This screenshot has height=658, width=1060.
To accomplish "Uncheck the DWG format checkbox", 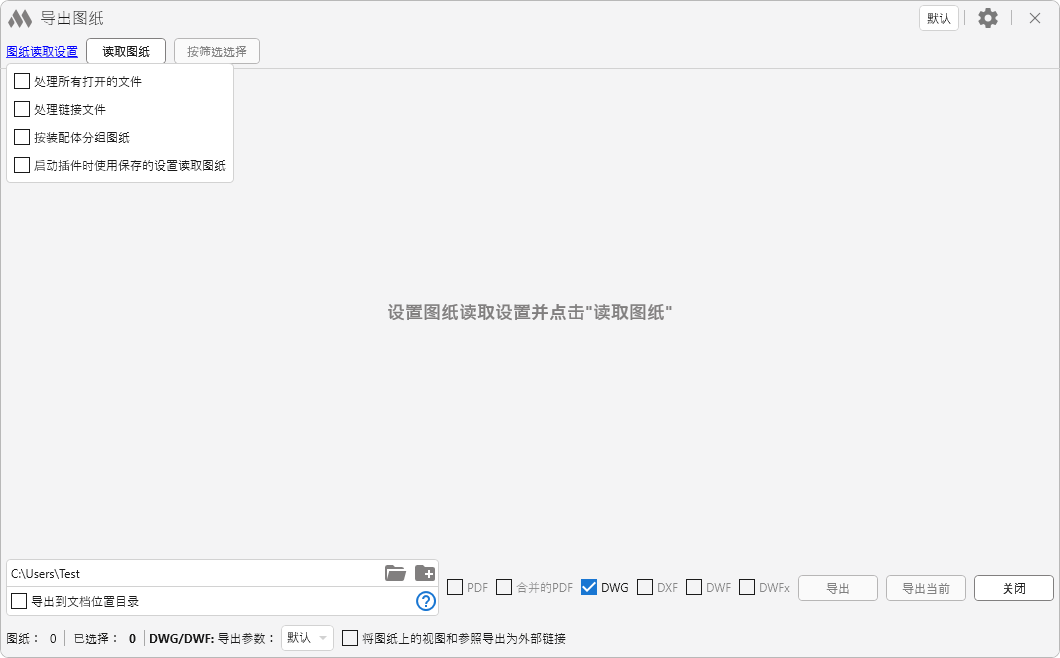I will pos(589,587).
